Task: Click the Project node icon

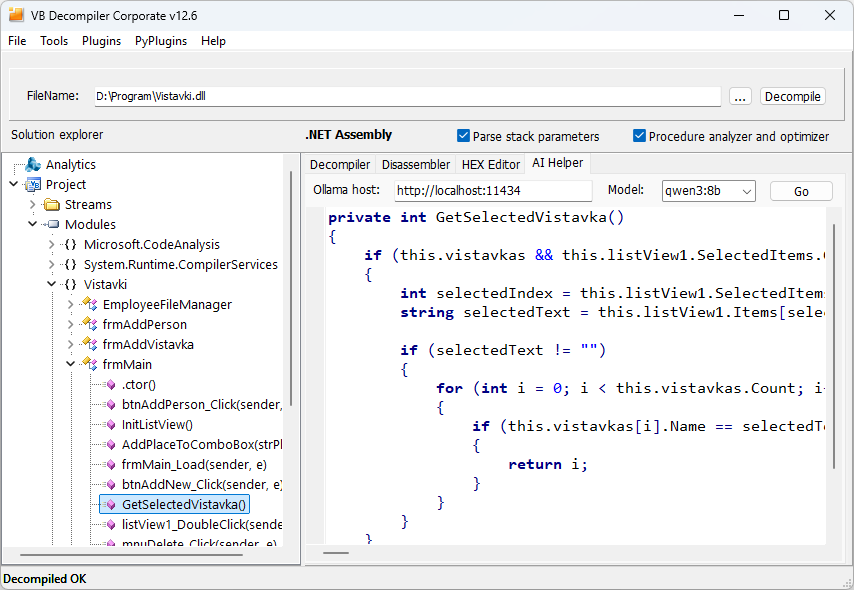Action: click(33, 185)
